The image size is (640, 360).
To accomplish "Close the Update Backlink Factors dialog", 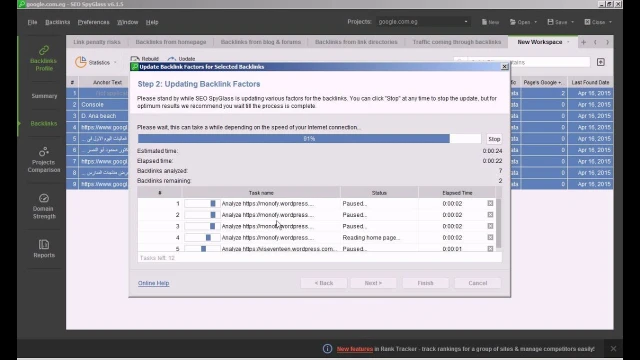I will point(504,67).
